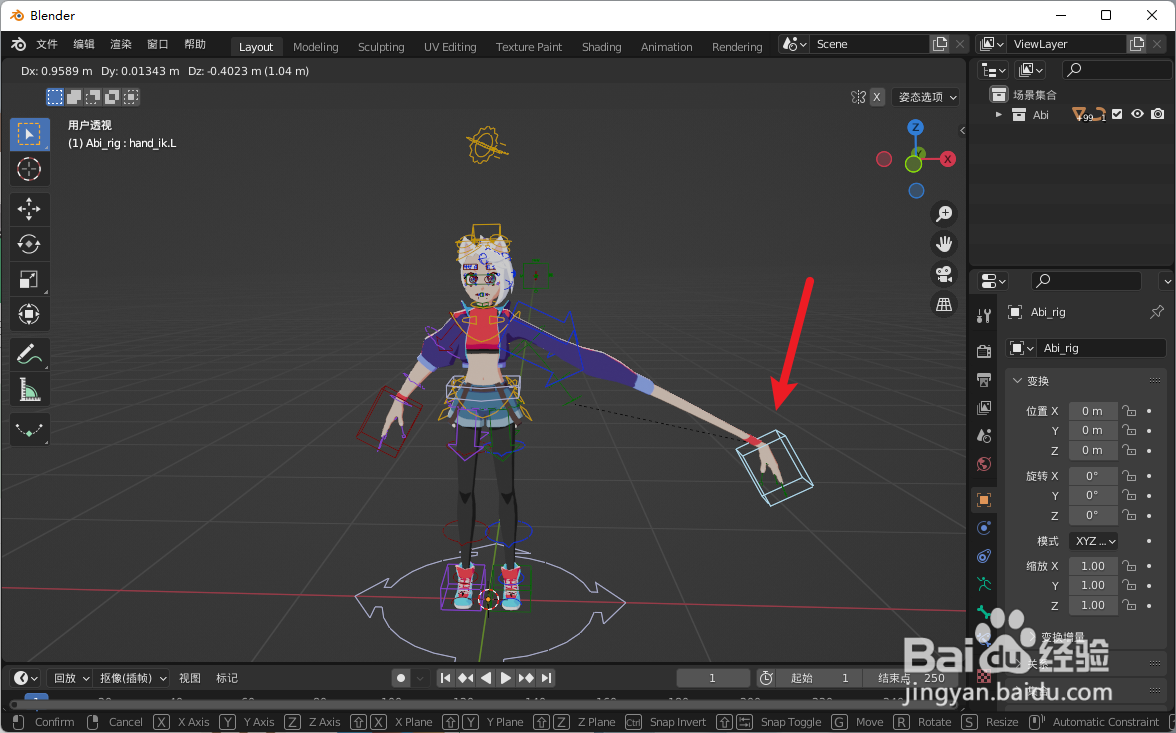Click the play animation button
Viewport: 1176px width, 733px height.
(x=506, y=678)
